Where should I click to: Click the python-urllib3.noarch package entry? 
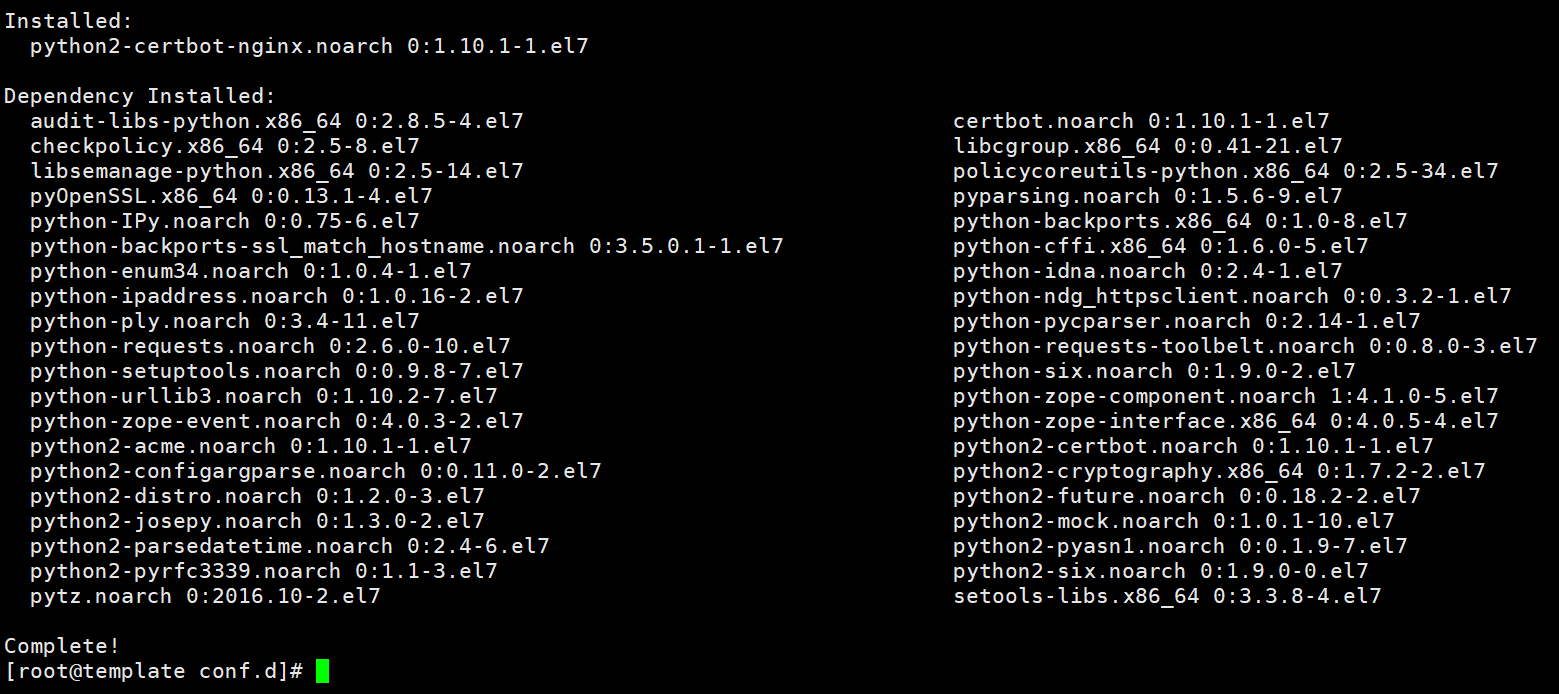[x=263, y=396]
